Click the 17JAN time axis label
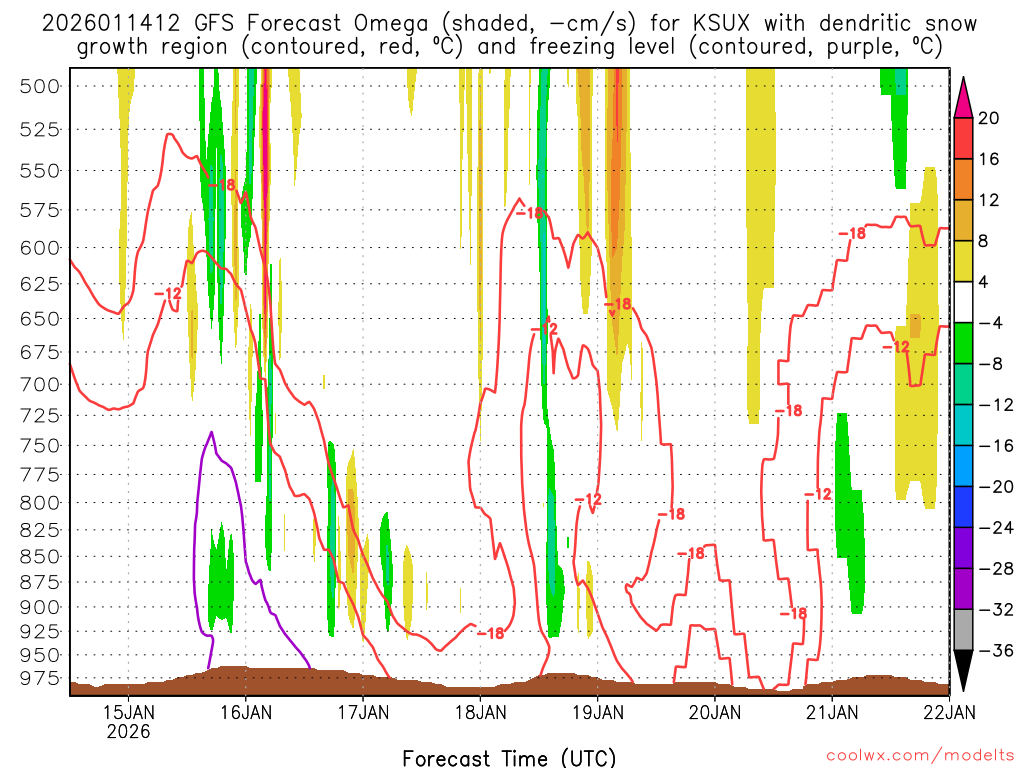 point(363,711)
